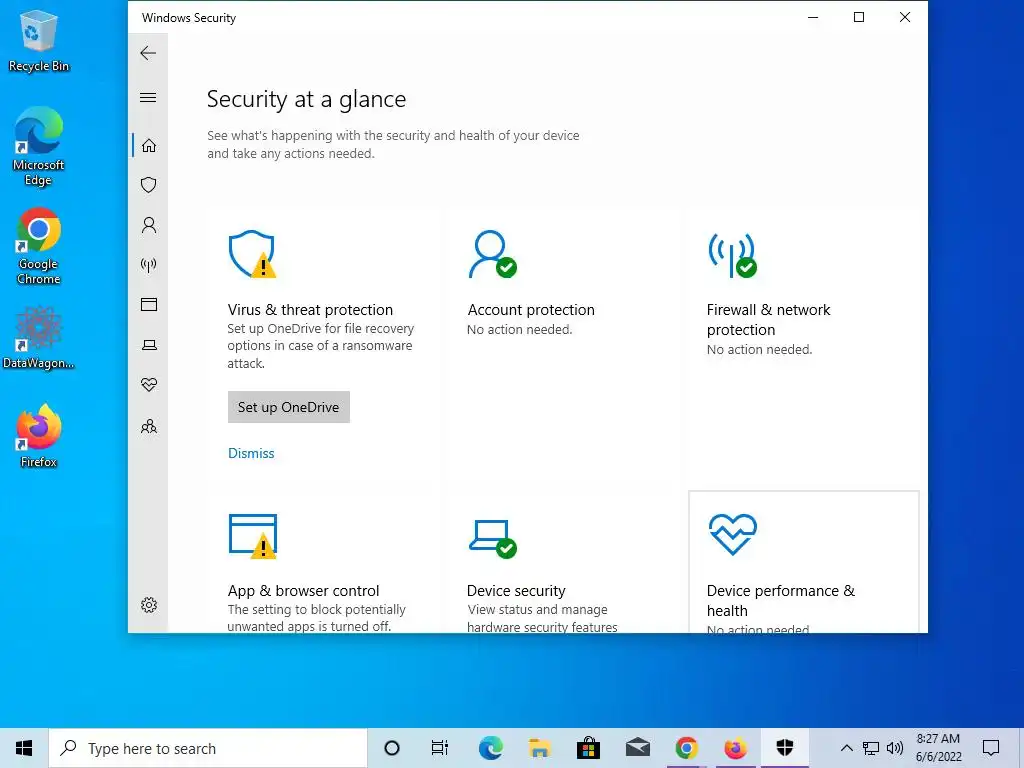1024x768 pixels.
Task: Open Account protection person icon in sidebar
Action: (x=149, y=225)
